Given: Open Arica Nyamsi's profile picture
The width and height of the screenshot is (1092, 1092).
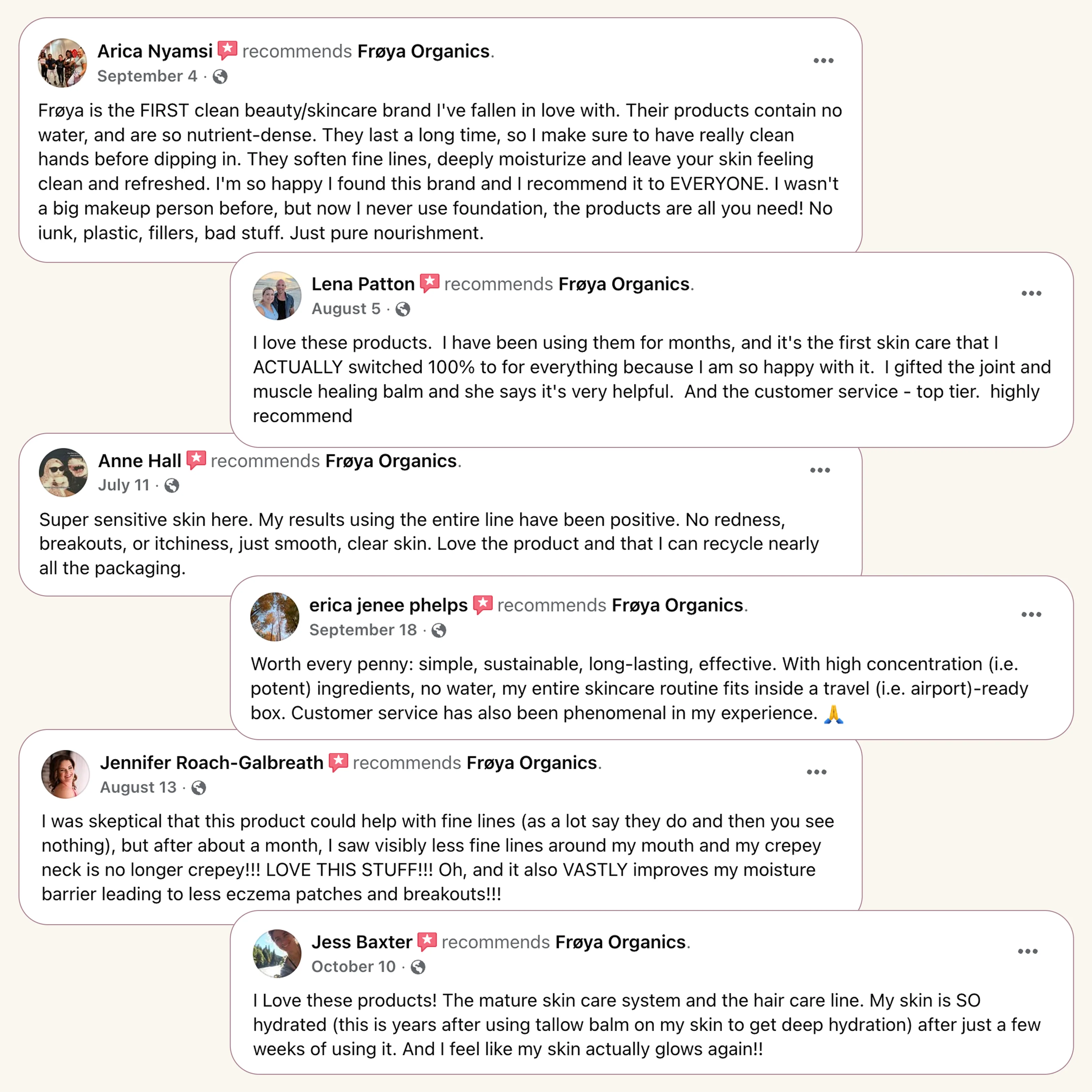Looking at the screenshot, I should [x=62, y=63].
